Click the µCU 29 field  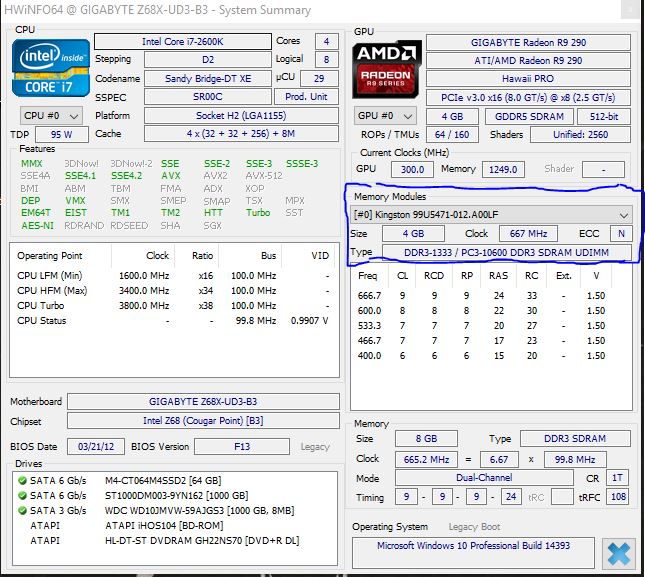320,79
